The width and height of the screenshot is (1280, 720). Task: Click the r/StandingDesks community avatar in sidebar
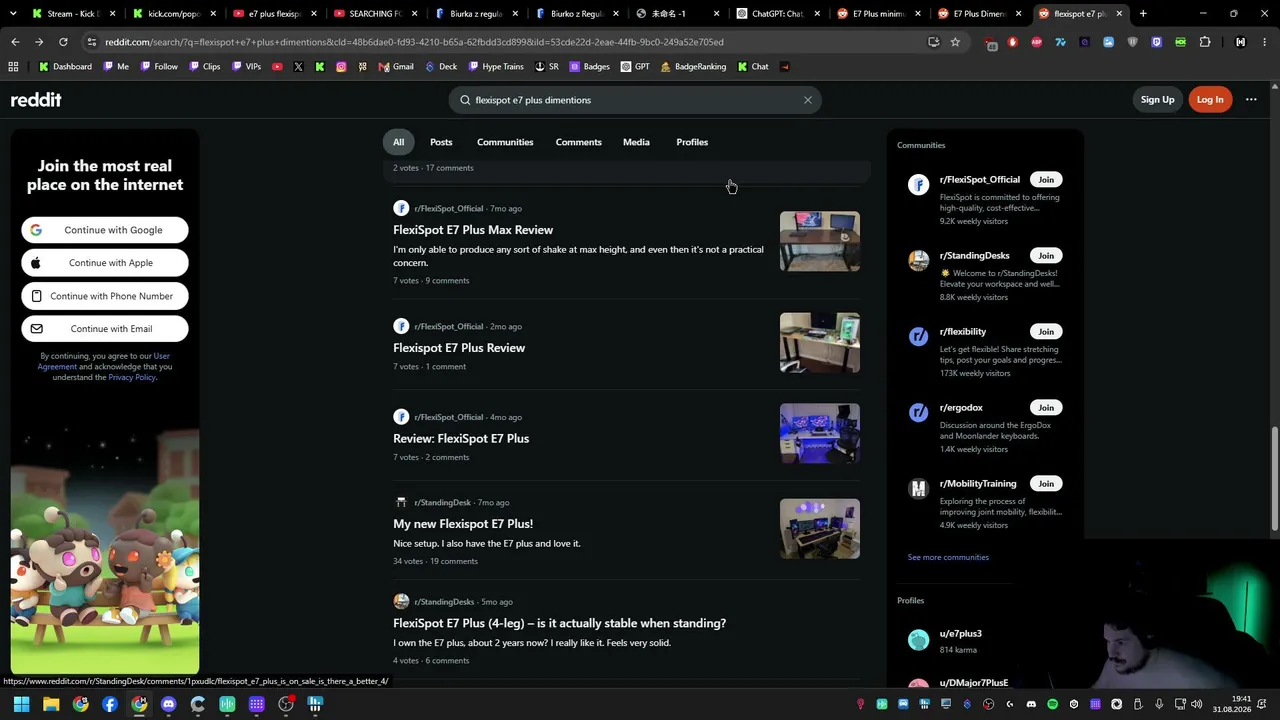[918, 261]
